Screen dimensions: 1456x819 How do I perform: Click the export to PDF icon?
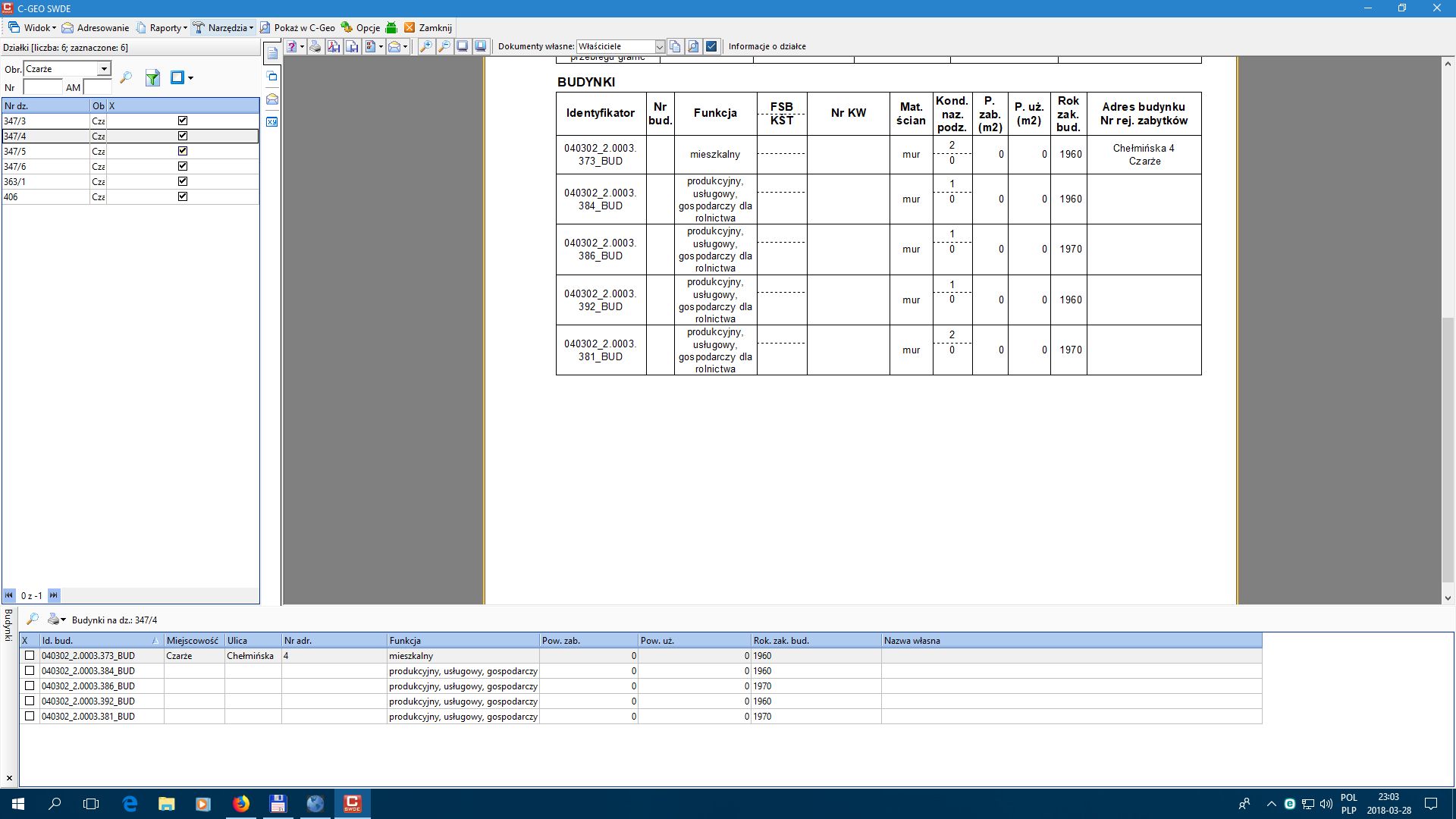click(x=334, y=46)
